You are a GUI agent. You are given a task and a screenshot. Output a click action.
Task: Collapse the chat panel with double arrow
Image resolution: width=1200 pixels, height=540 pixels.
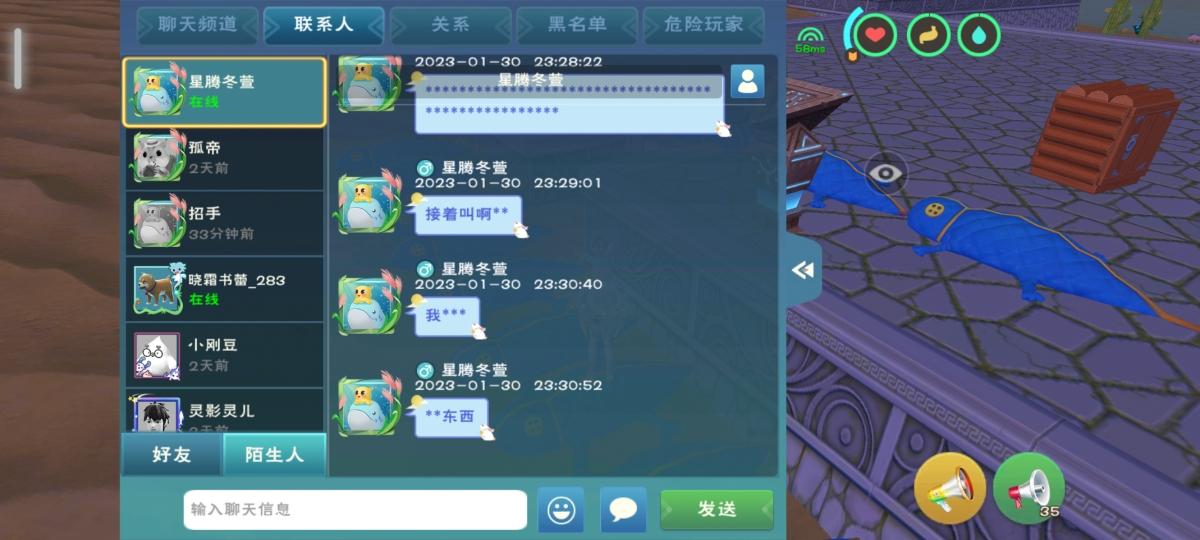tap(802, 270)
